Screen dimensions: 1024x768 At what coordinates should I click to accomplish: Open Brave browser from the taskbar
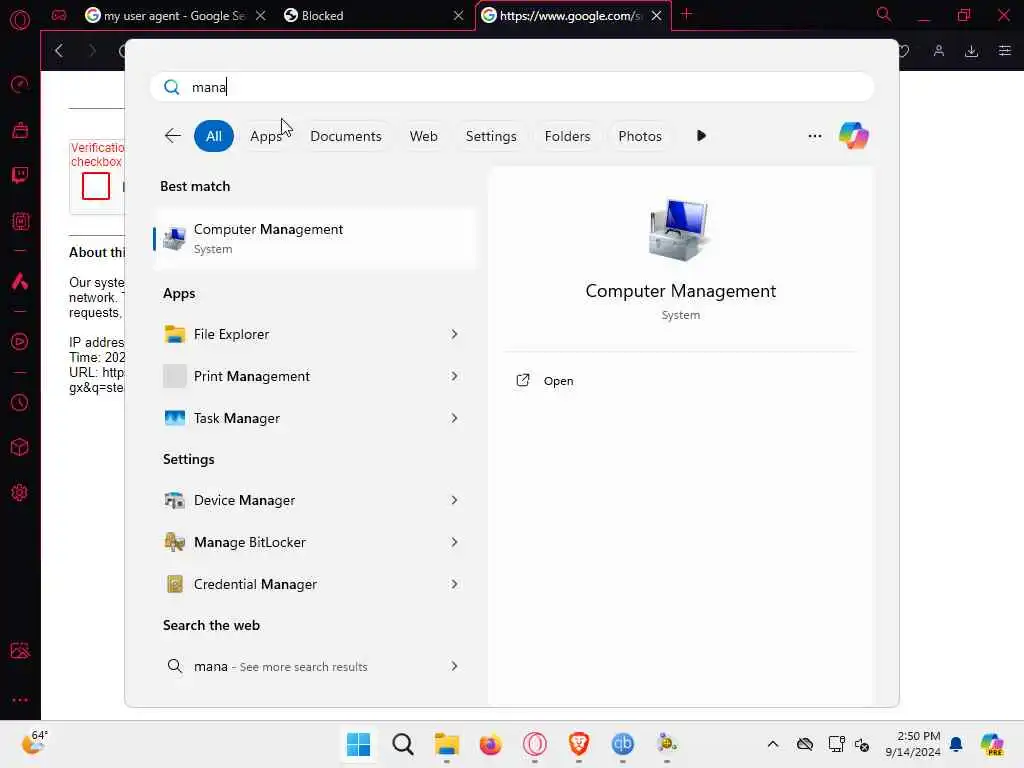[x=579, y=744]
